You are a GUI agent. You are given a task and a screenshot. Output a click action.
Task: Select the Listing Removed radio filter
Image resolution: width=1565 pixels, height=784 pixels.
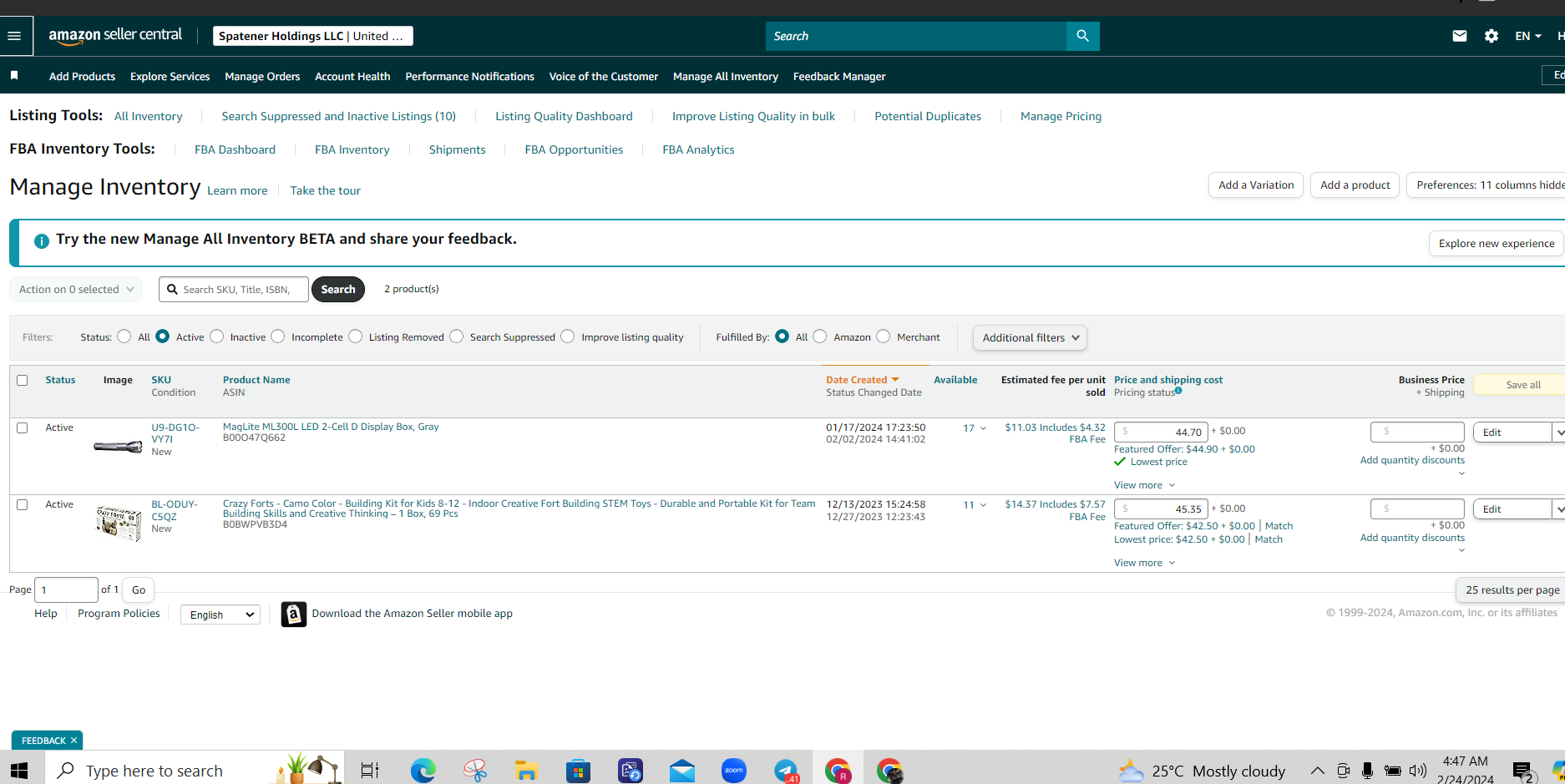356,336
